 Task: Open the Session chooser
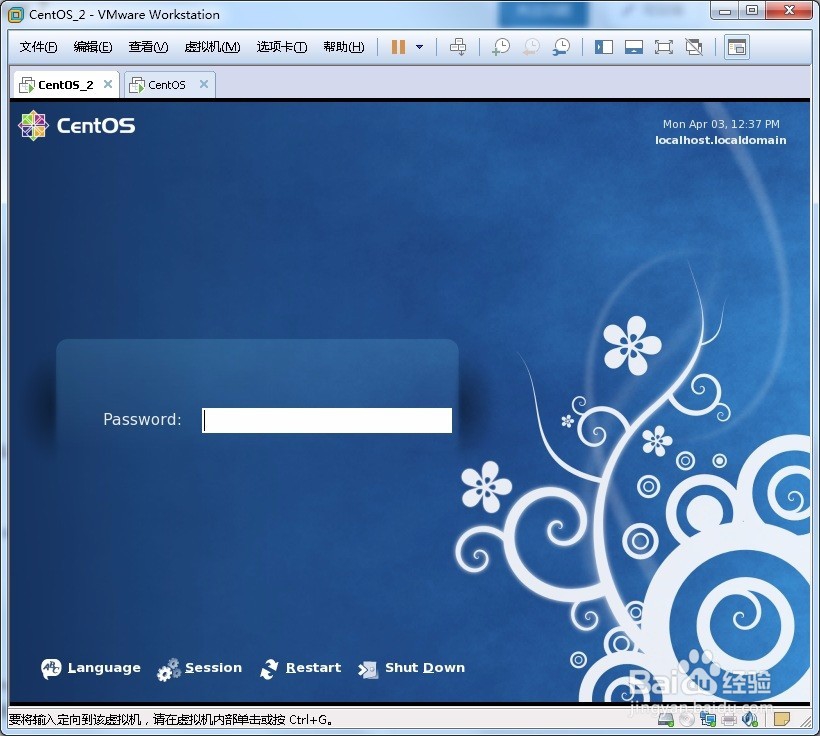[x=199, y=669]
